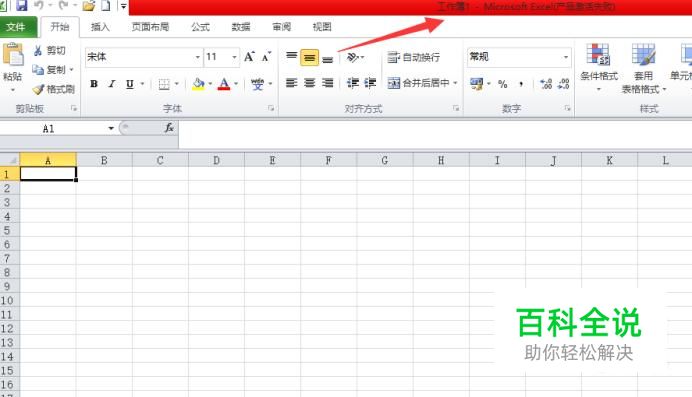Expand the 合并后居中 dropdown arrow
This screenshot has width=692, height=397.
coord(455,83)
